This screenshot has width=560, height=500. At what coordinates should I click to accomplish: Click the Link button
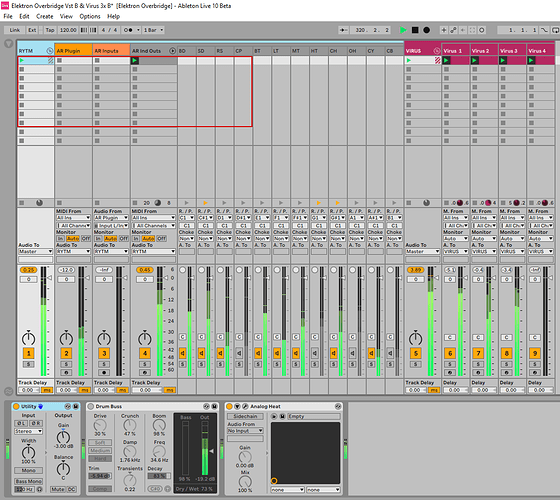pyautogui.click(x=15, y=30)
